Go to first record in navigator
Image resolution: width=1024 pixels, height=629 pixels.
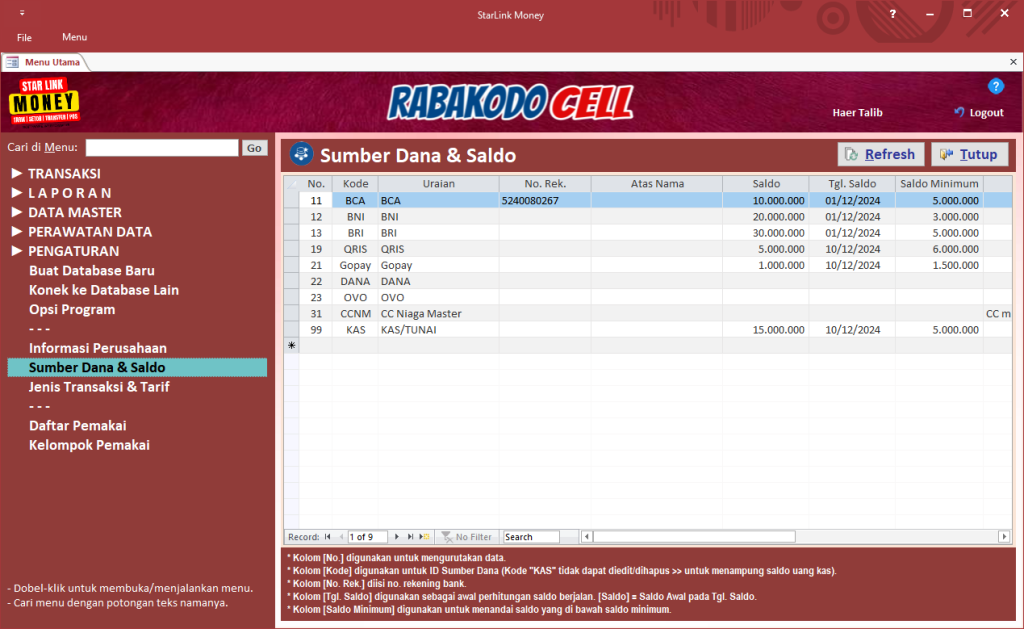coord(327,537)
